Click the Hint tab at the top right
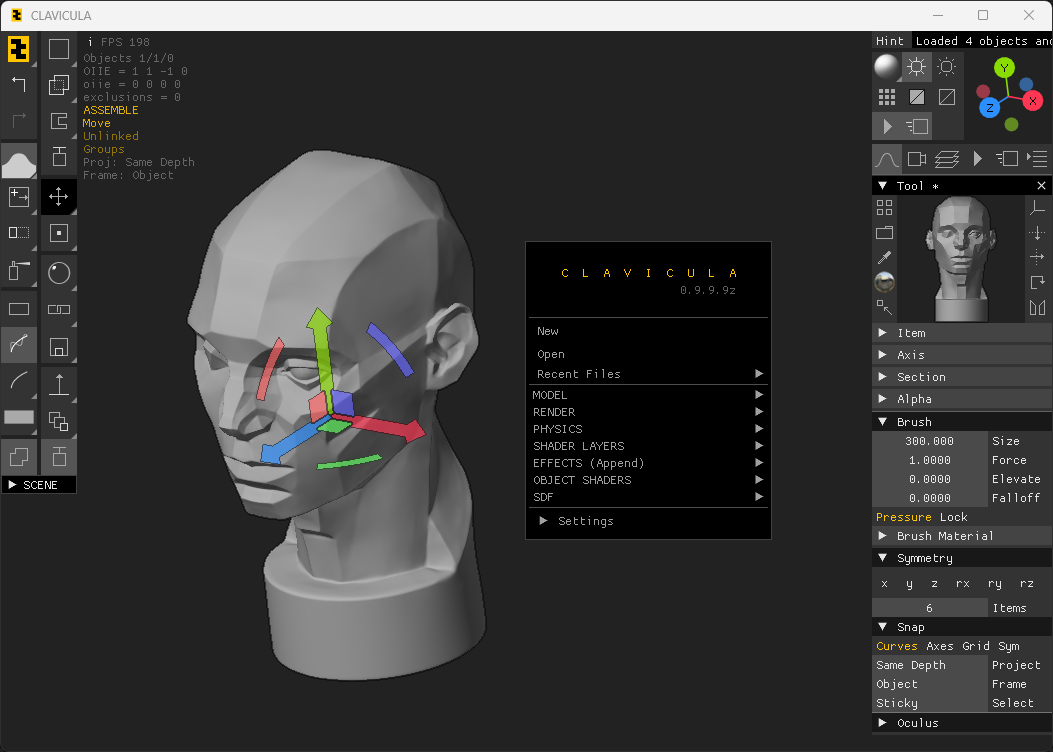1053x752 pixels. (890, 40)
